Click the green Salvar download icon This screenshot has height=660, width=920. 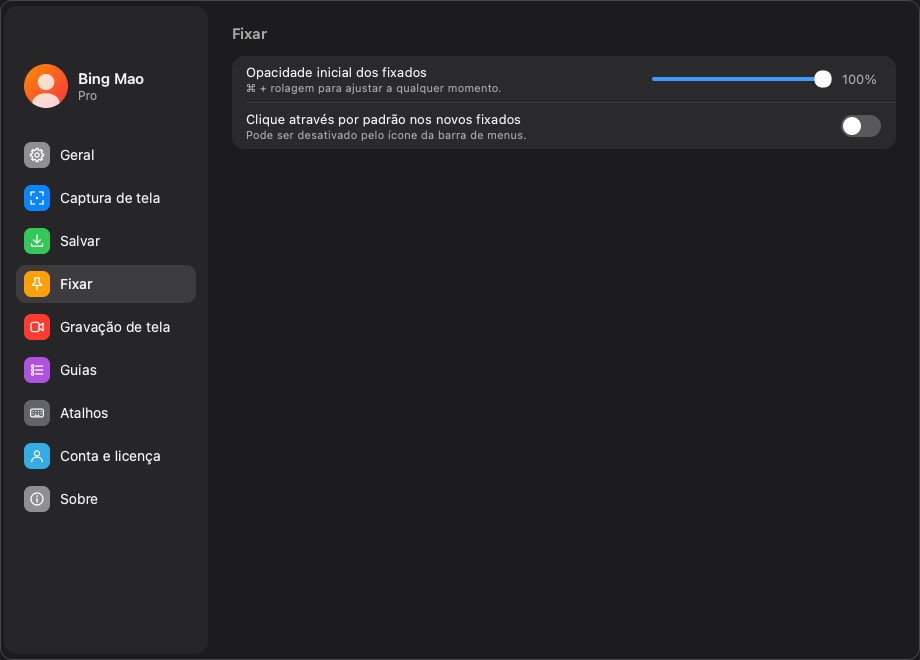[37, 241]
